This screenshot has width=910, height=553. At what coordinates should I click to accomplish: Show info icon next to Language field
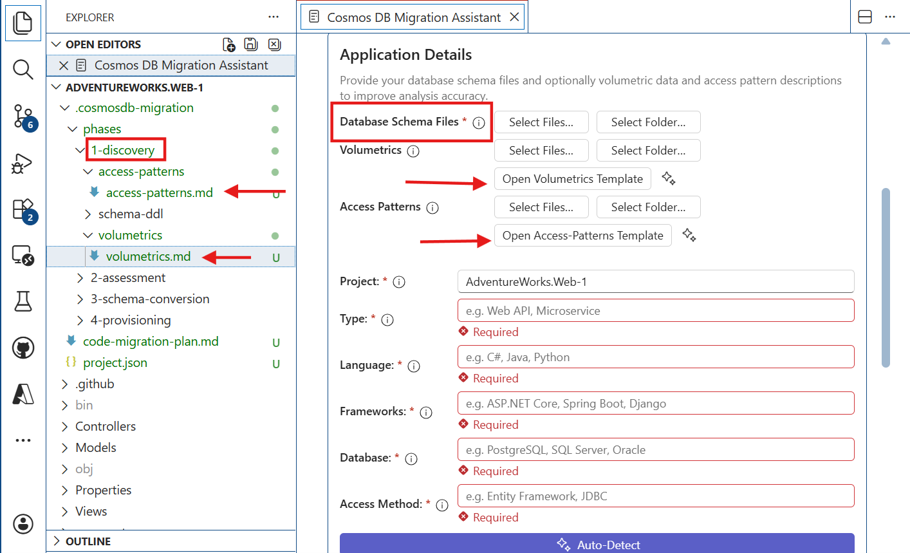click(x=414, y=366)
